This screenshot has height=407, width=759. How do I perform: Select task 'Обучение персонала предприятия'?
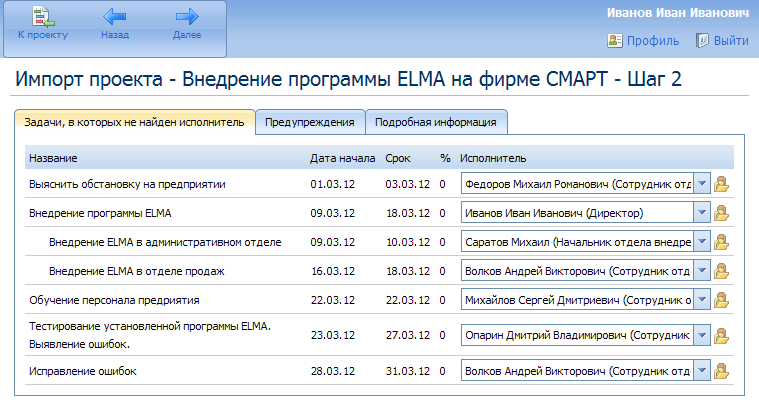tap(114, 301)
